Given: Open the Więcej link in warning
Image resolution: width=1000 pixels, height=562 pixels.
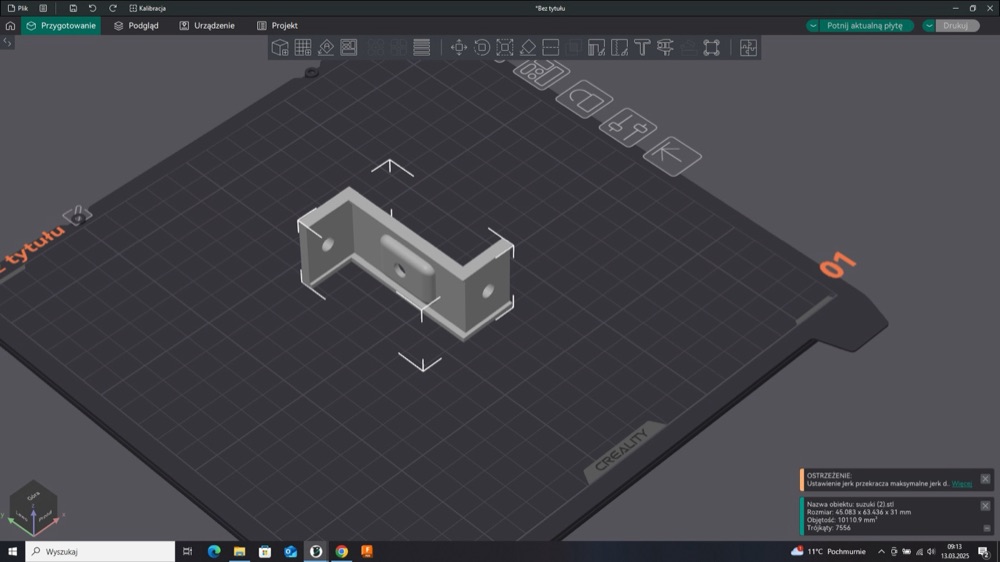Looking at the screenshot, I should click(962, 484).
